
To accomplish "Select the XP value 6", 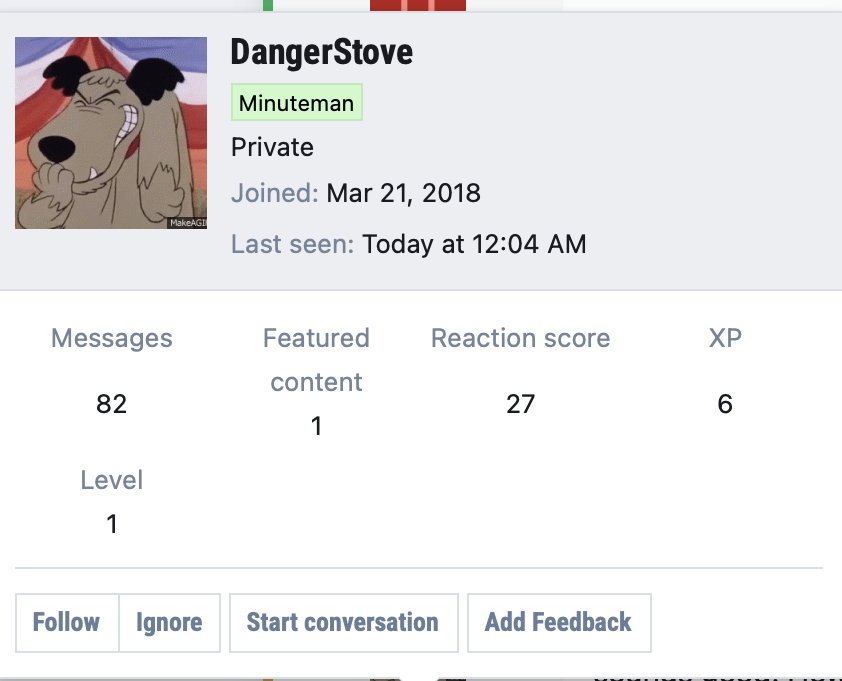I will [725, 404].
